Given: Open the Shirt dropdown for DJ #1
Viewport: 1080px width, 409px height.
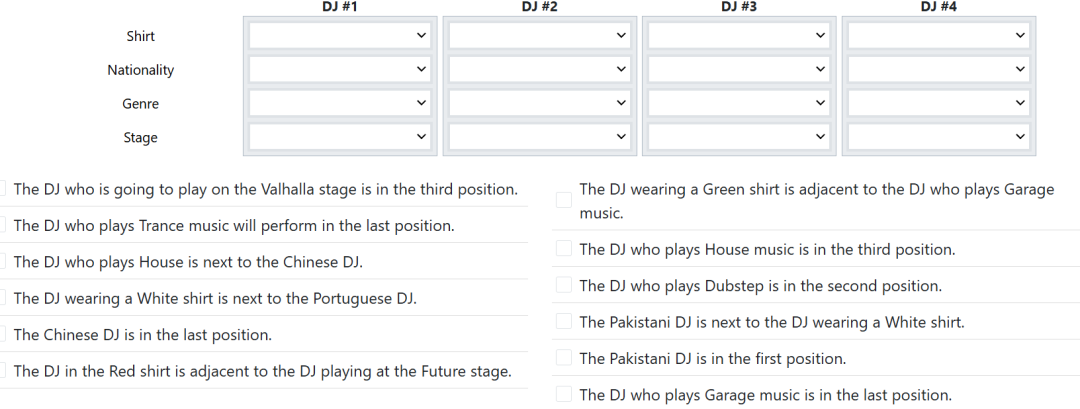Looking at the screenshot, I should coord(340,36).
